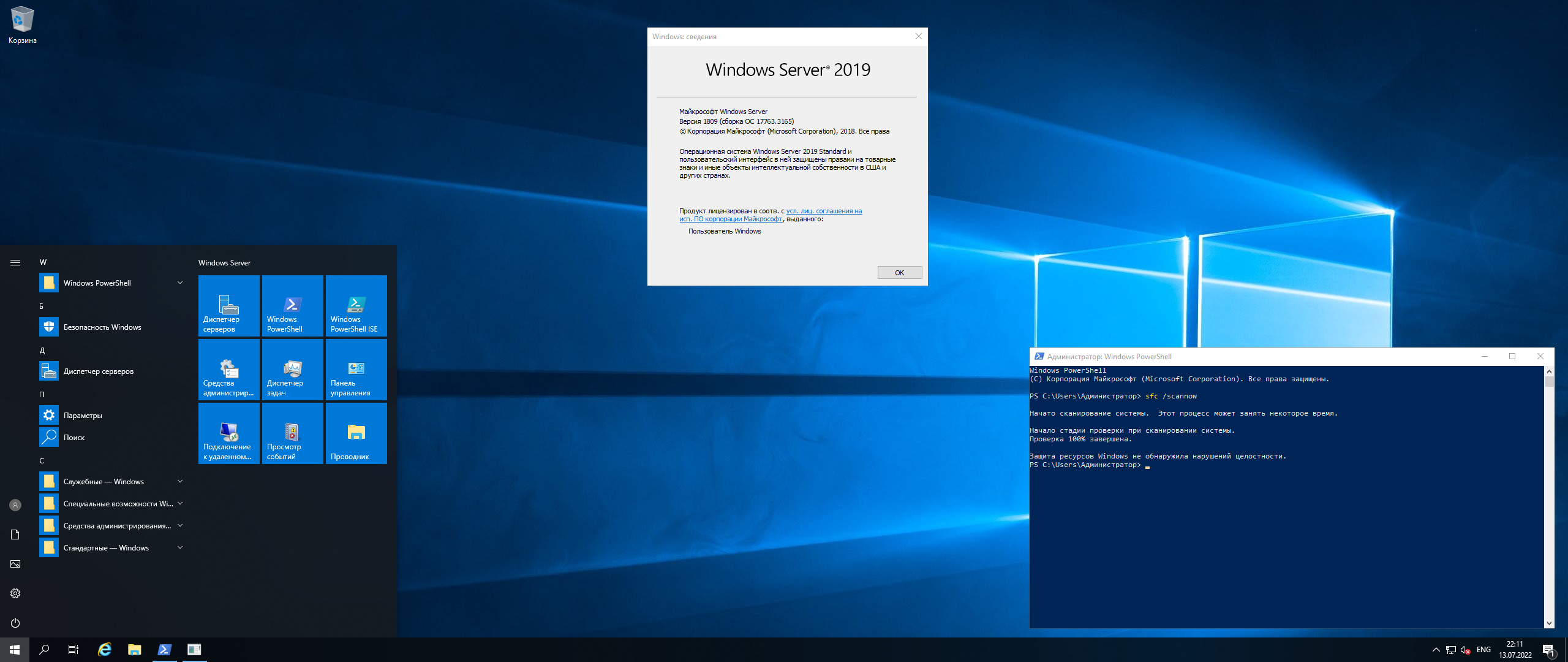Open user account icon in Start sidebar
1568x662 pixels.
[x=15, y=505]
